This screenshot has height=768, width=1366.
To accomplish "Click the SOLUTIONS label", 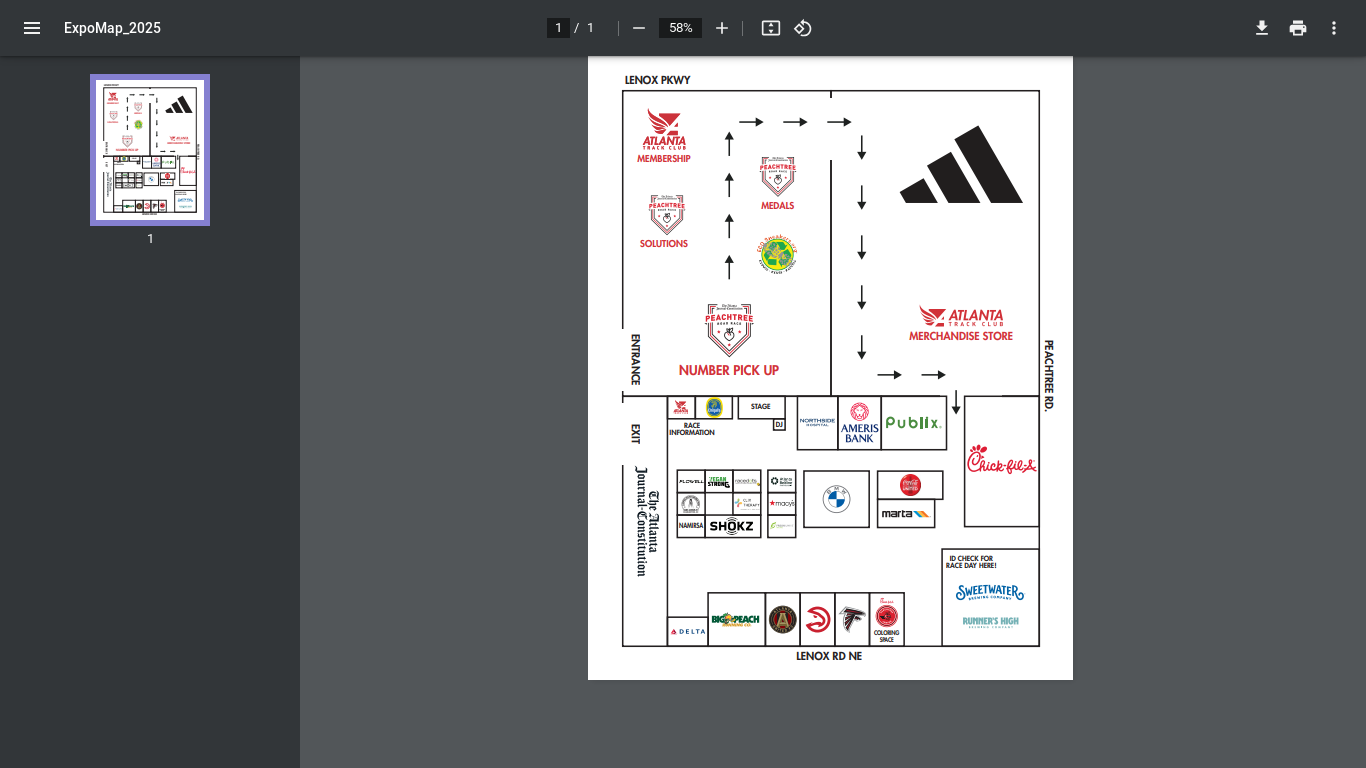I will [x=664, y=244].
